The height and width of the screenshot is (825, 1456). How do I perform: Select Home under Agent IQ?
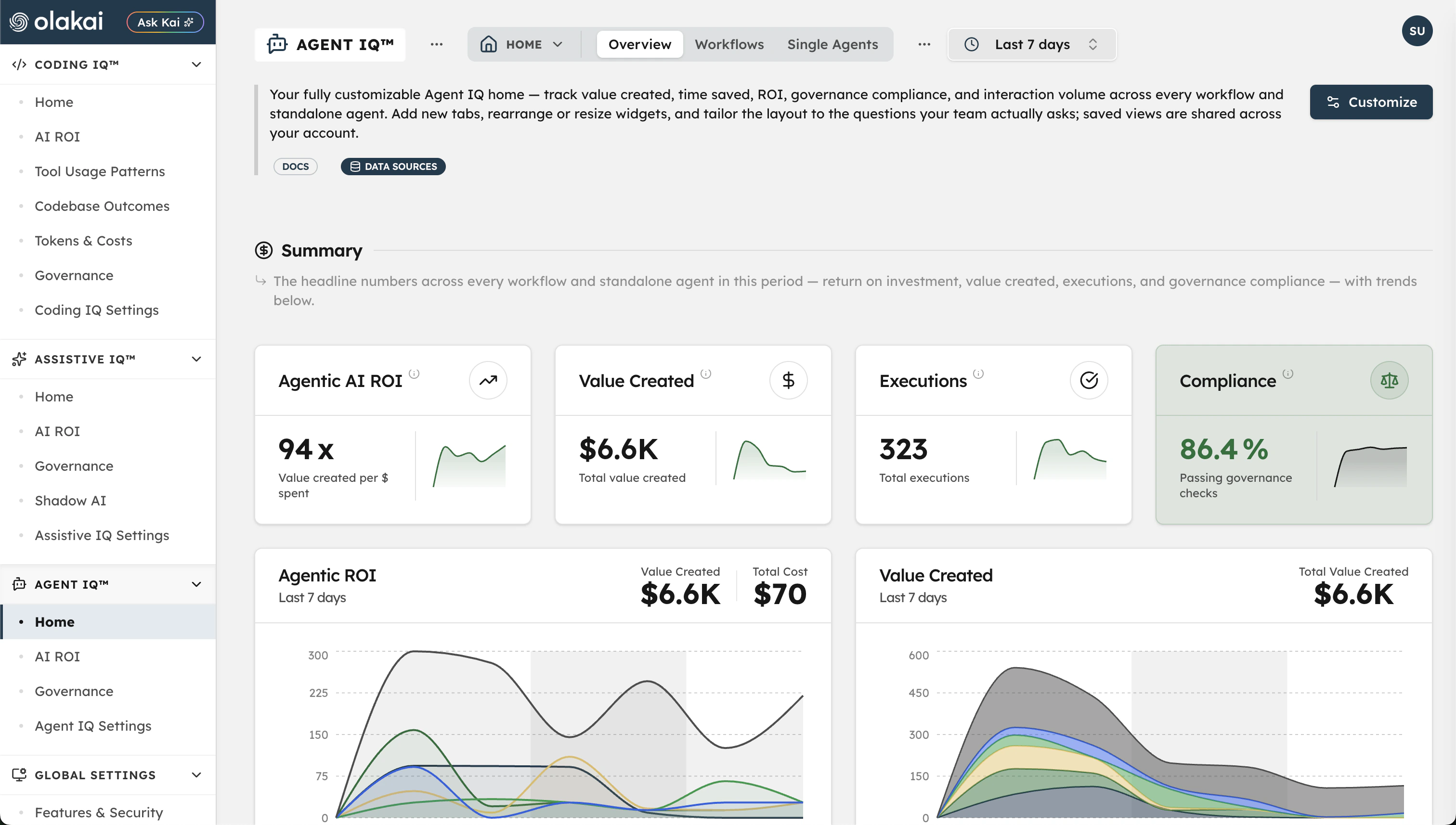(108, 621)
